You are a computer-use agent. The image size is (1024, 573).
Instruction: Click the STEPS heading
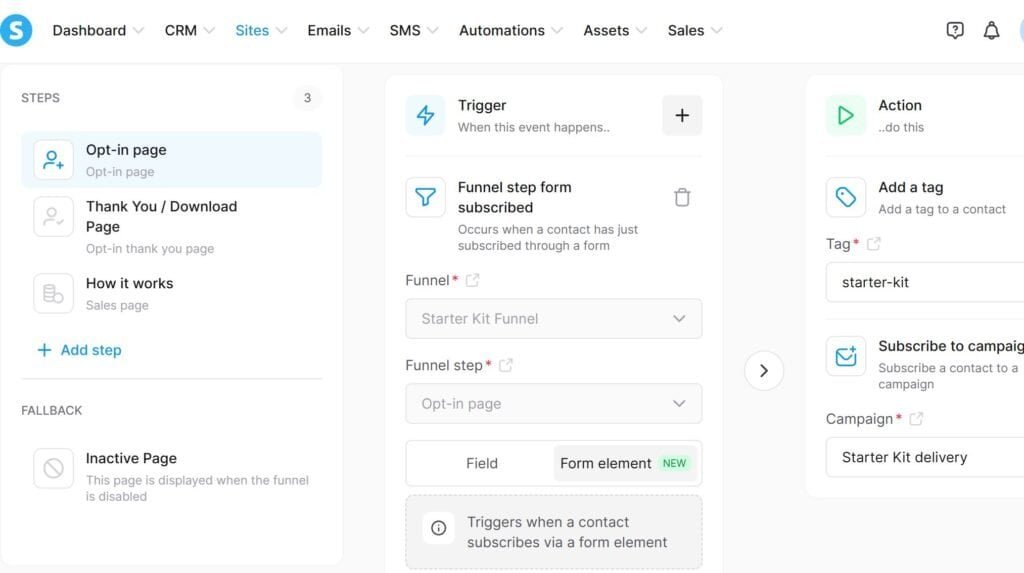coord(40,98)
